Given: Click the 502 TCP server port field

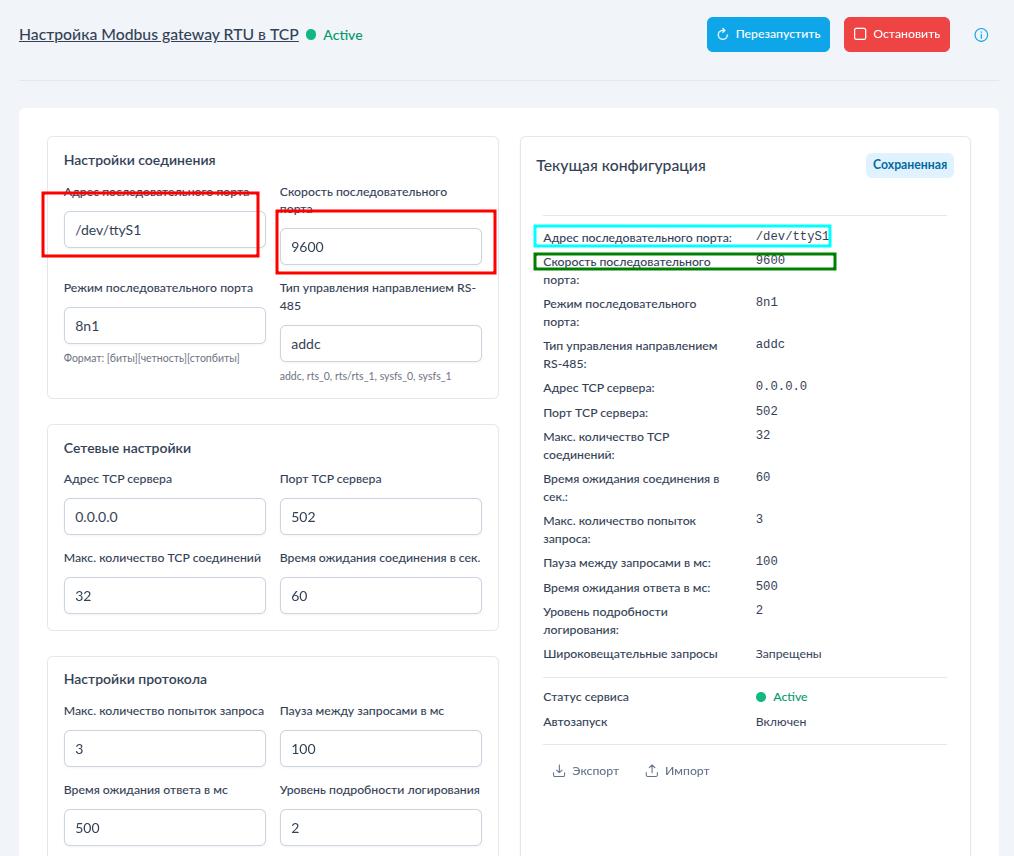Looking at the screenshot, I should tap(381, 516).
